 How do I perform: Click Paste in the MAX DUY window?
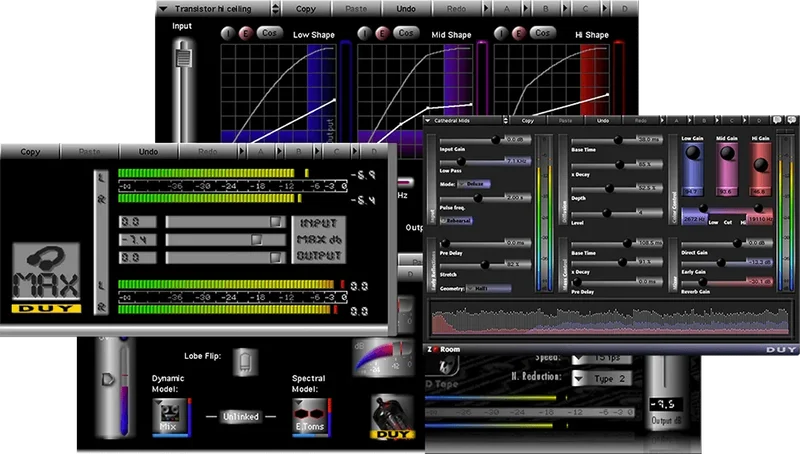tap(90, 152)
